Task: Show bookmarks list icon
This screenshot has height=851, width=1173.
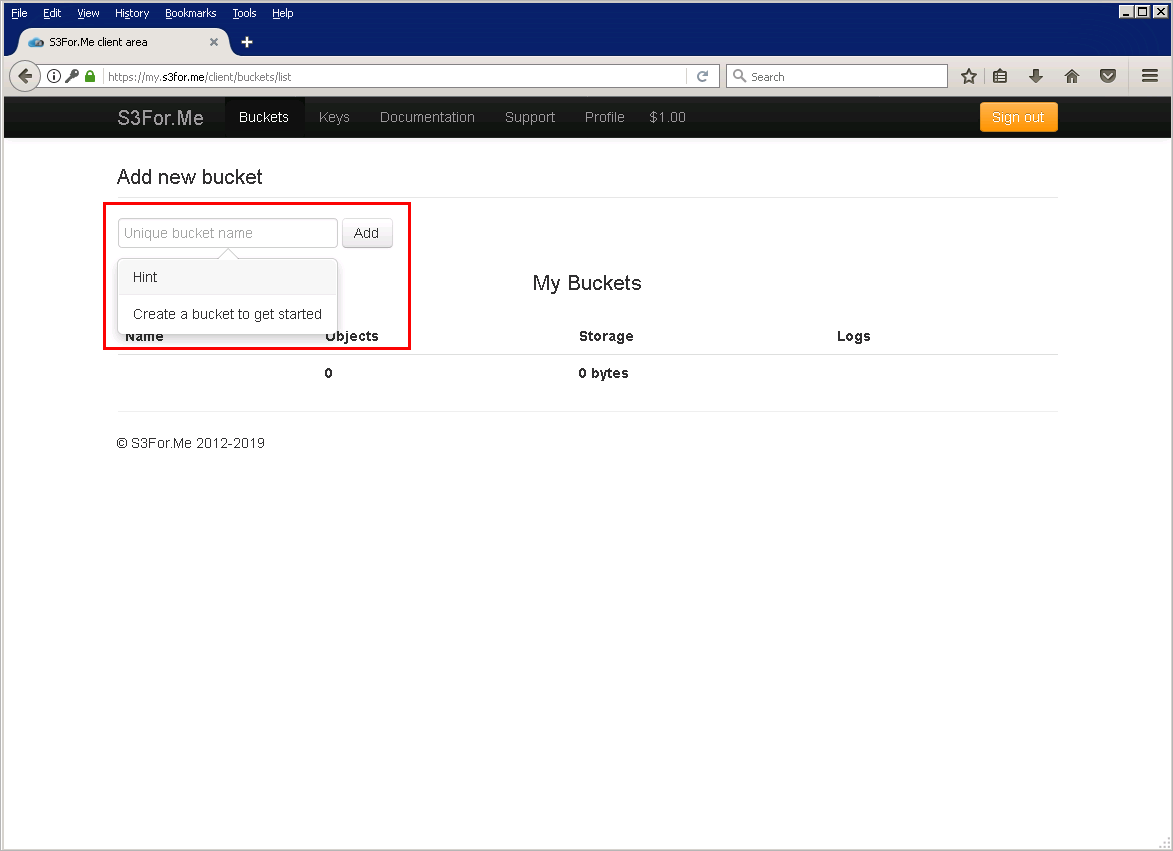Action: tap(1000, 76)
